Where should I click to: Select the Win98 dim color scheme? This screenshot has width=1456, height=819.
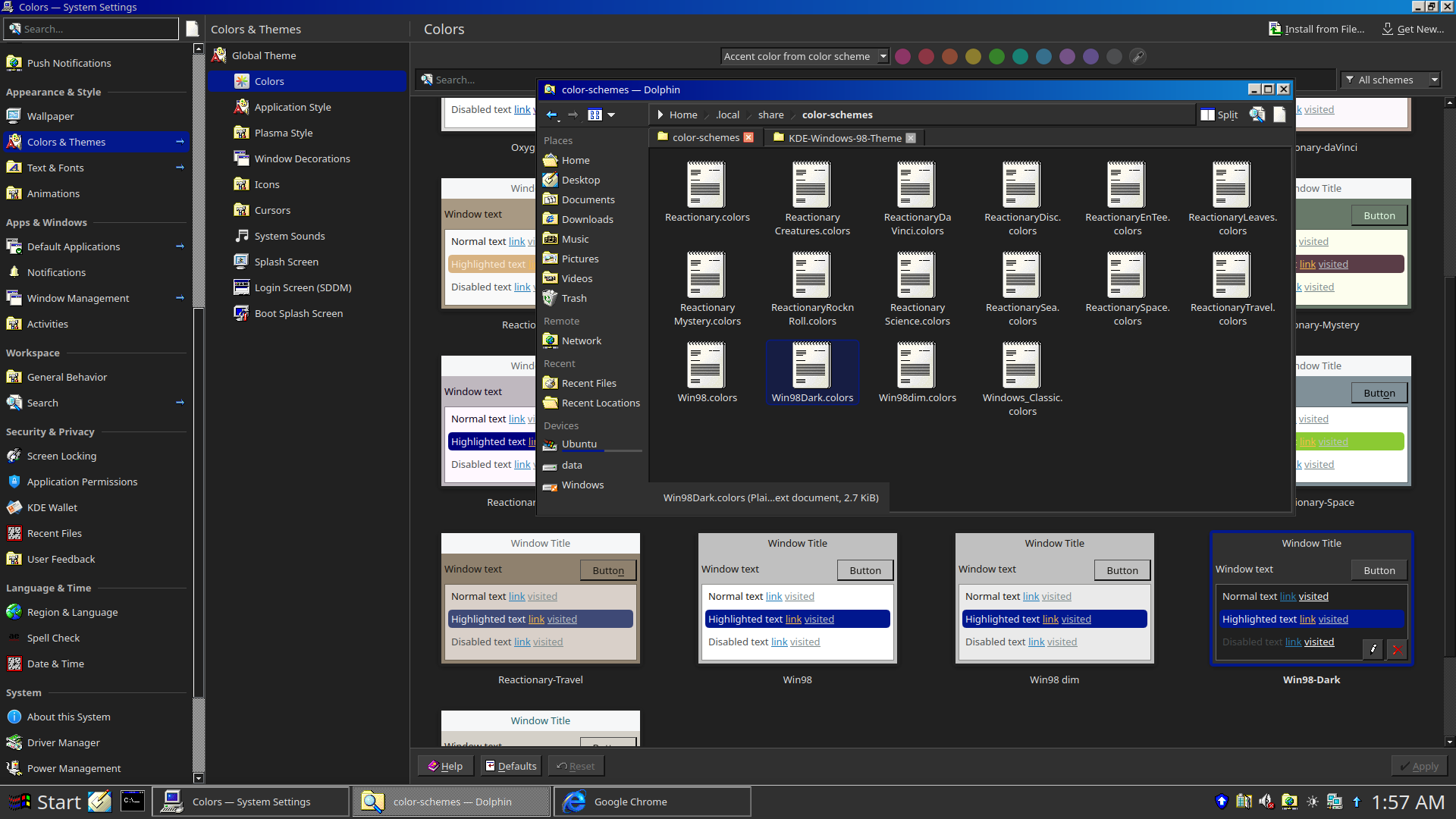point(1054,599)
